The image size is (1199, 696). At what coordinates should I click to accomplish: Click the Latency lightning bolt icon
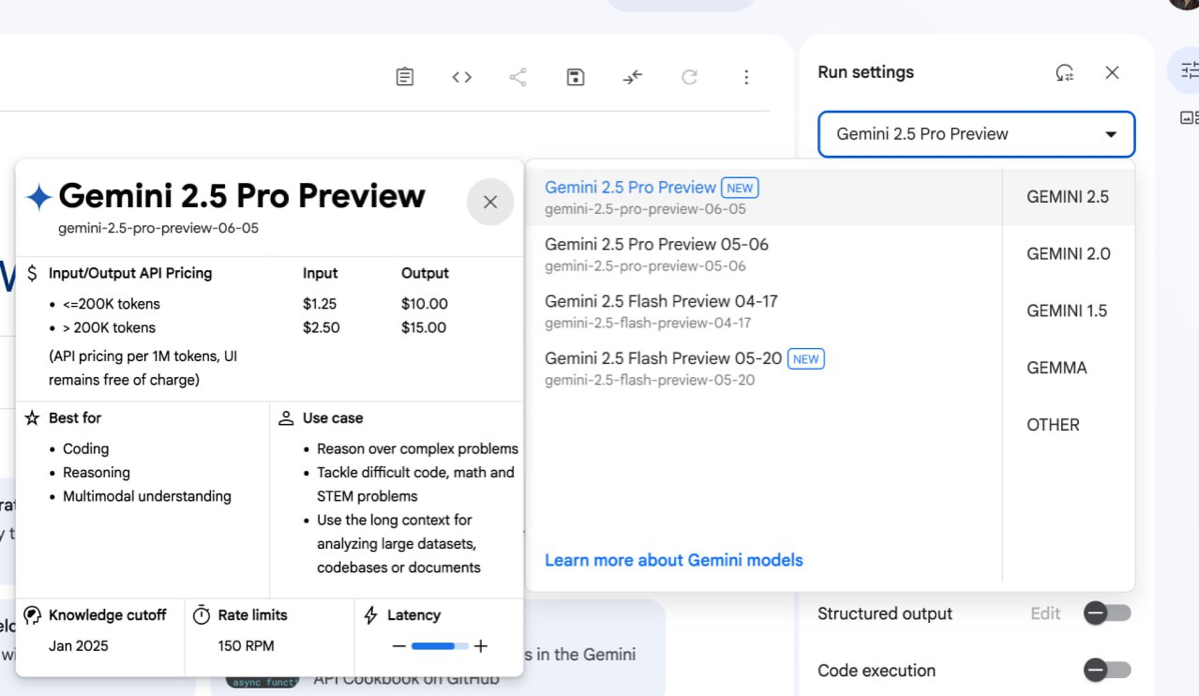tap(371, 615)
